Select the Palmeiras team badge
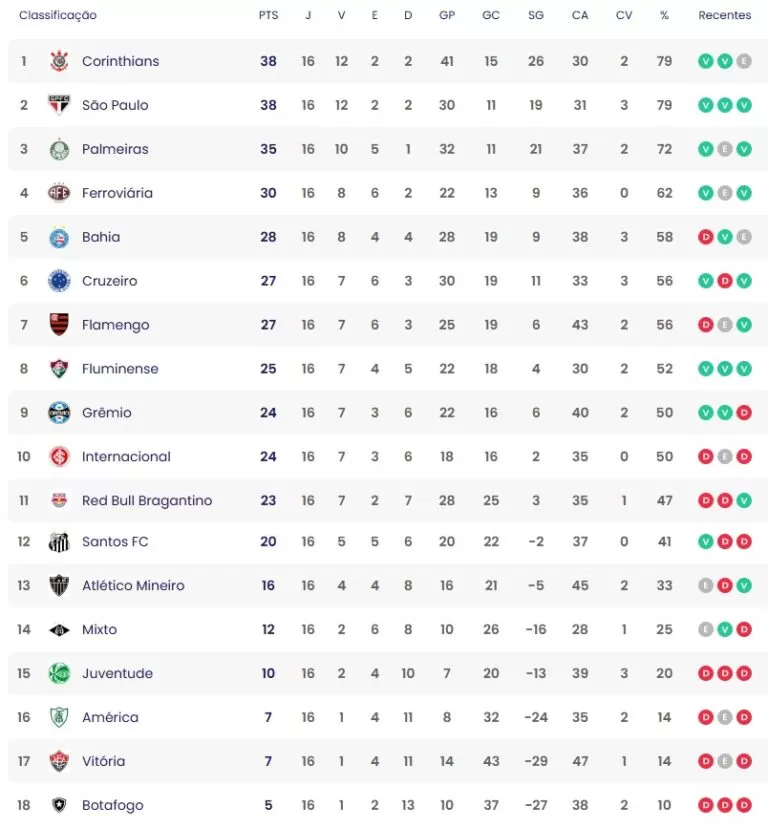The width and height of the screenshot is (768, 828). point(59,149)
